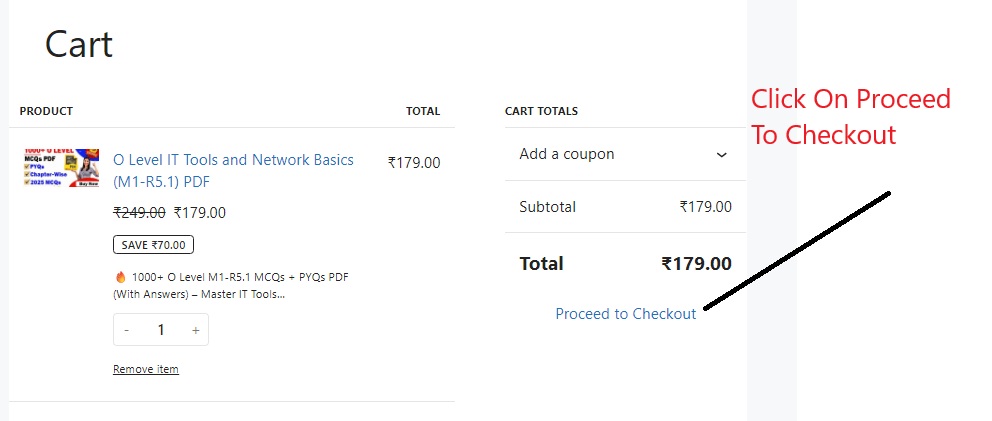The width and height of the screenshot is (992, 421).
Task: Click the Proceed to Checkout link
Action: tap(626, 313)
